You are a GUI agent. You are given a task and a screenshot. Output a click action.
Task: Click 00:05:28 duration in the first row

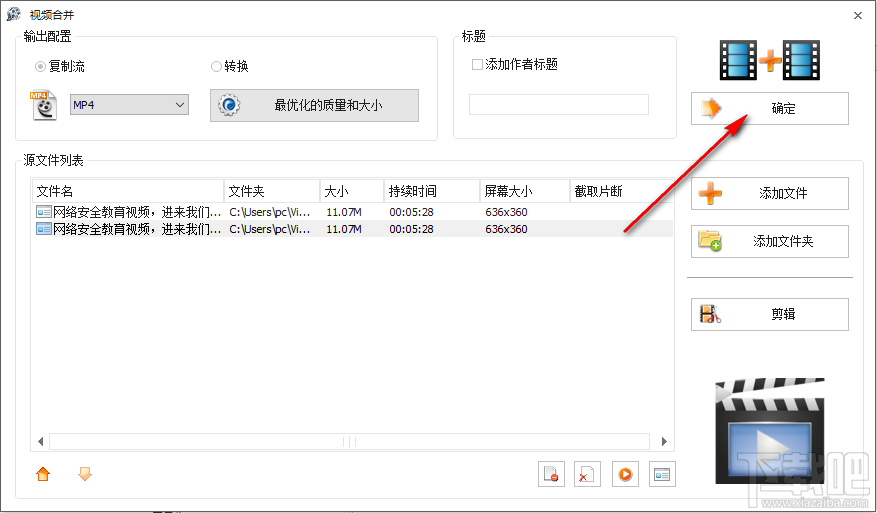point(411,212)
